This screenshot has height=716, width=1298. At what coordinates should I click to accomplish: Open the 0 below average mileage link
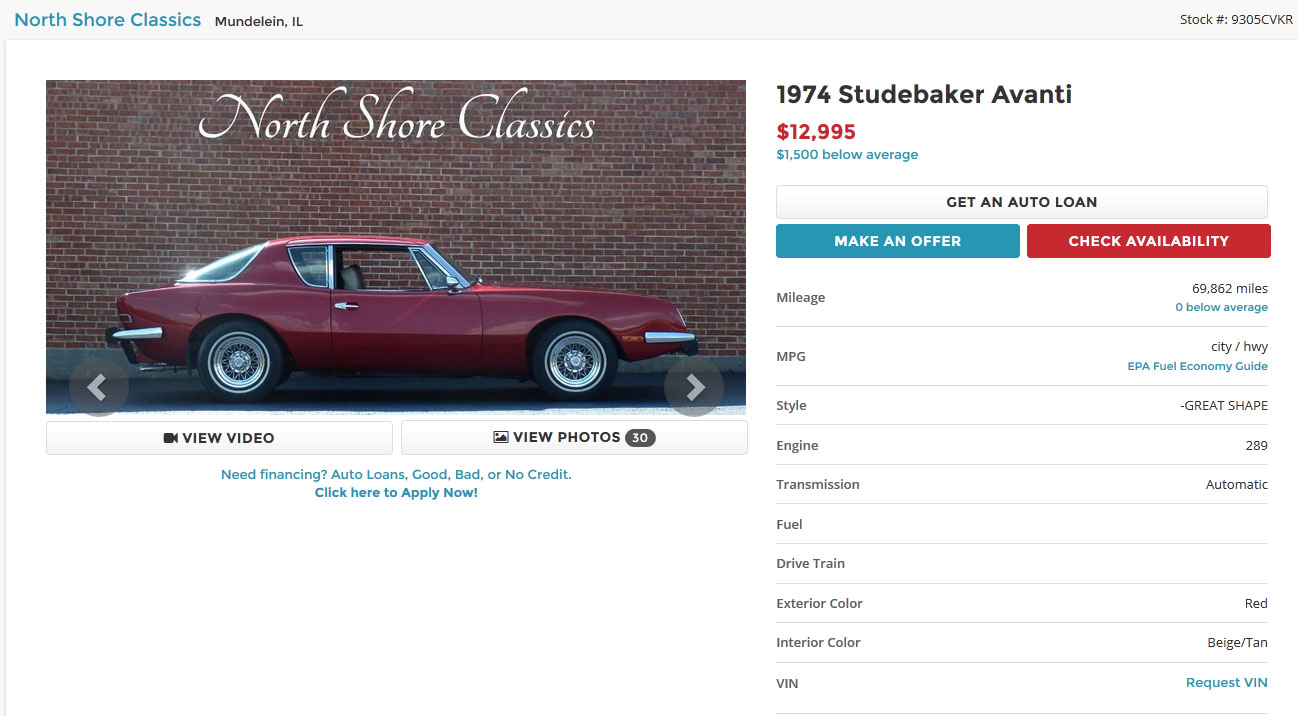tap(1221, 307)
